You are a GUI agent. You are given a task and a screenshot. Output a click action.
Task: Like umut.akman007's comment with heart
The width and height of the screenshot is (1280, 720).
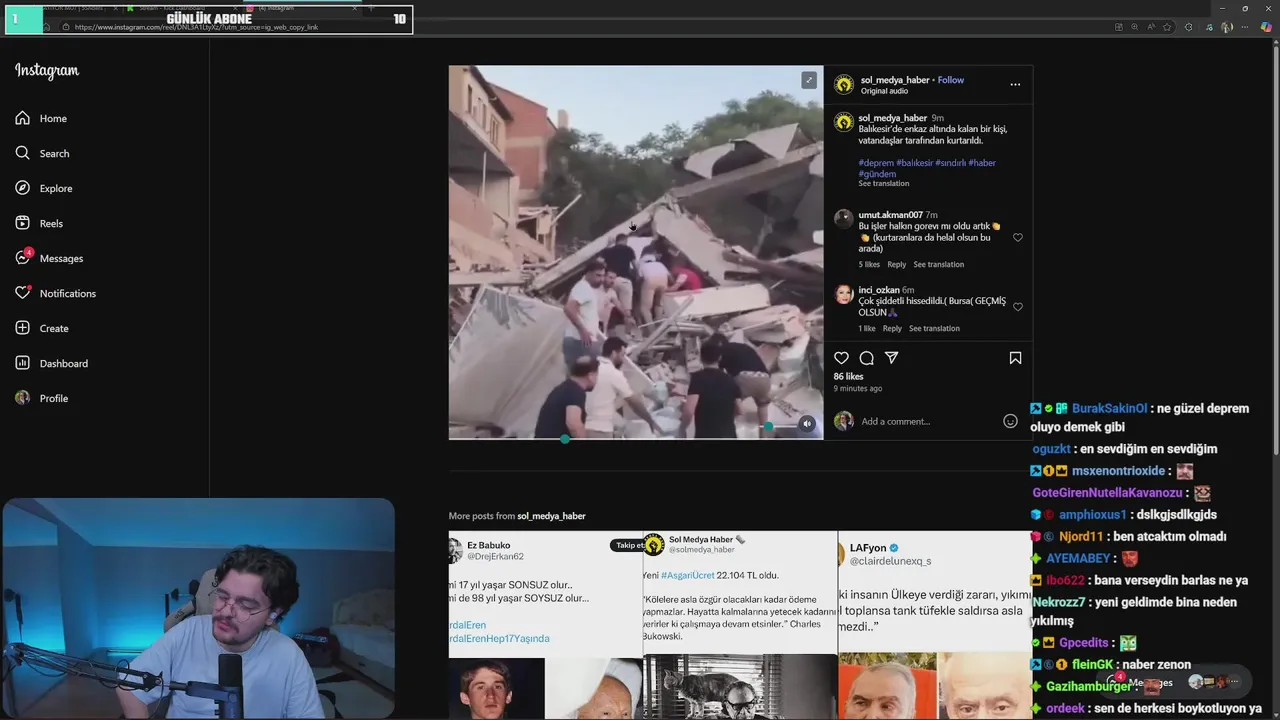1018,238
